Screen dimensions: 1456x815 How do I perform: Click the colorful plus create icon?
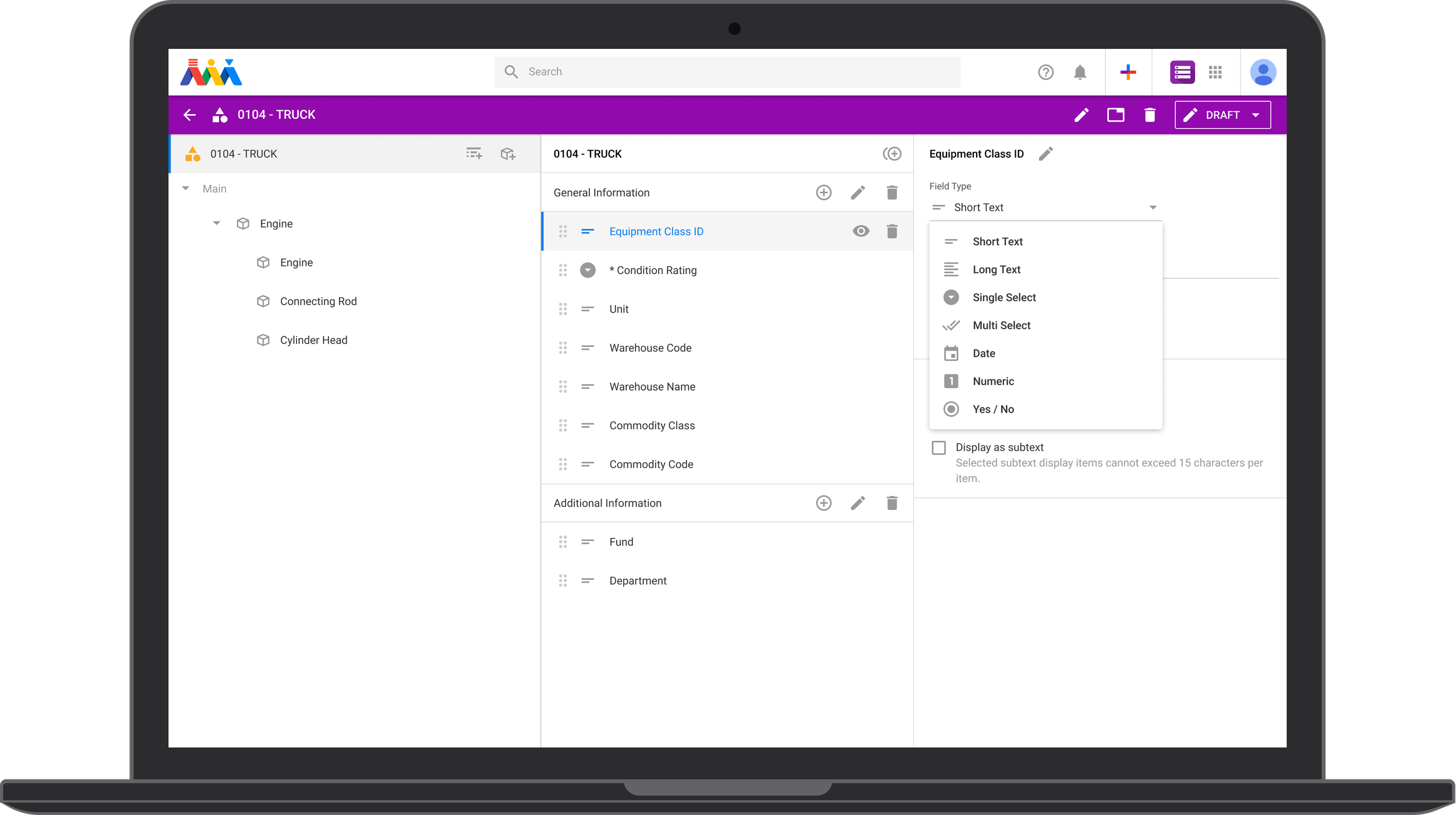point(1128,72)
